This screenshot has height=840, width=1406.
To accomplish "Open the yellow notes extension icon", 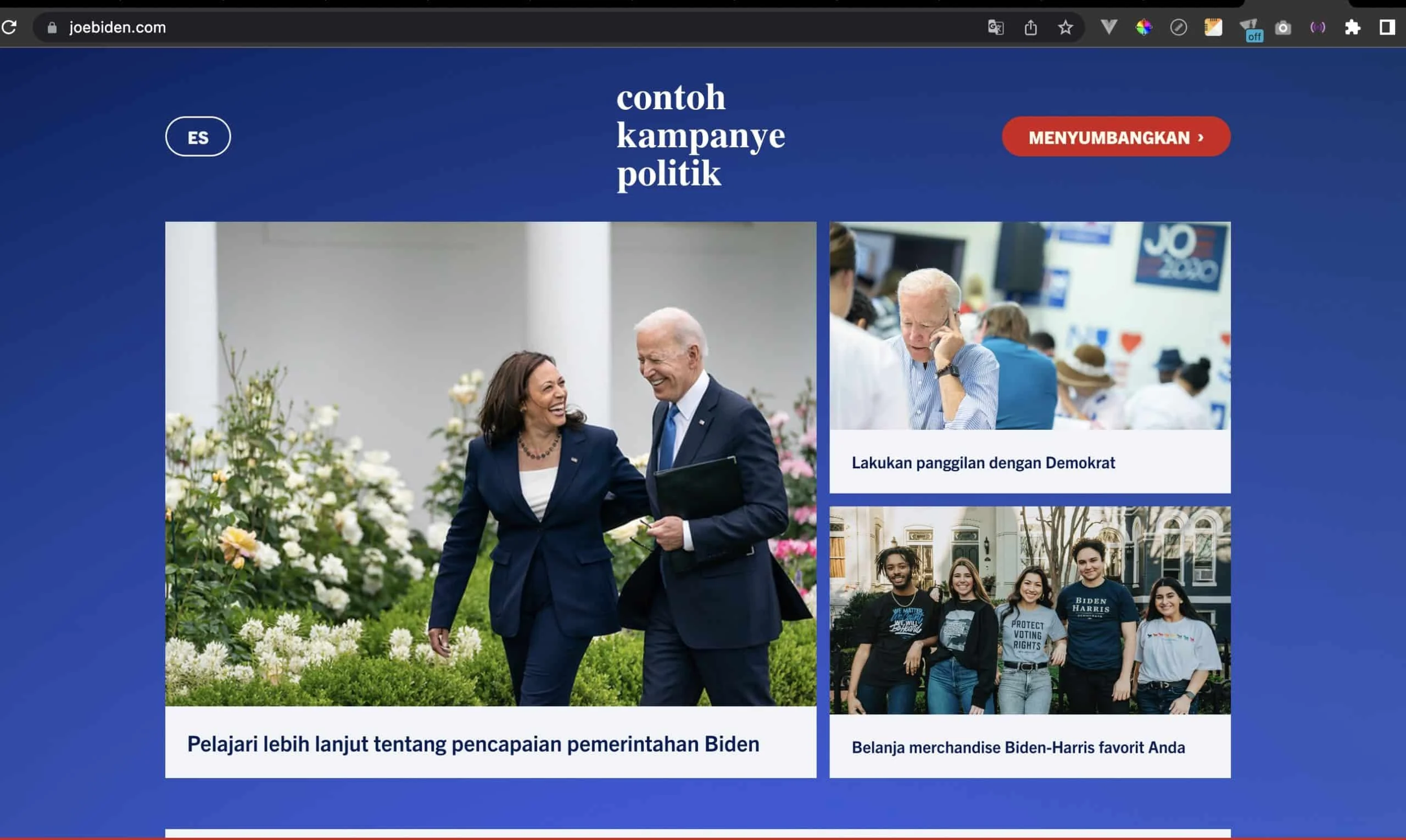I will [1213, 27].
